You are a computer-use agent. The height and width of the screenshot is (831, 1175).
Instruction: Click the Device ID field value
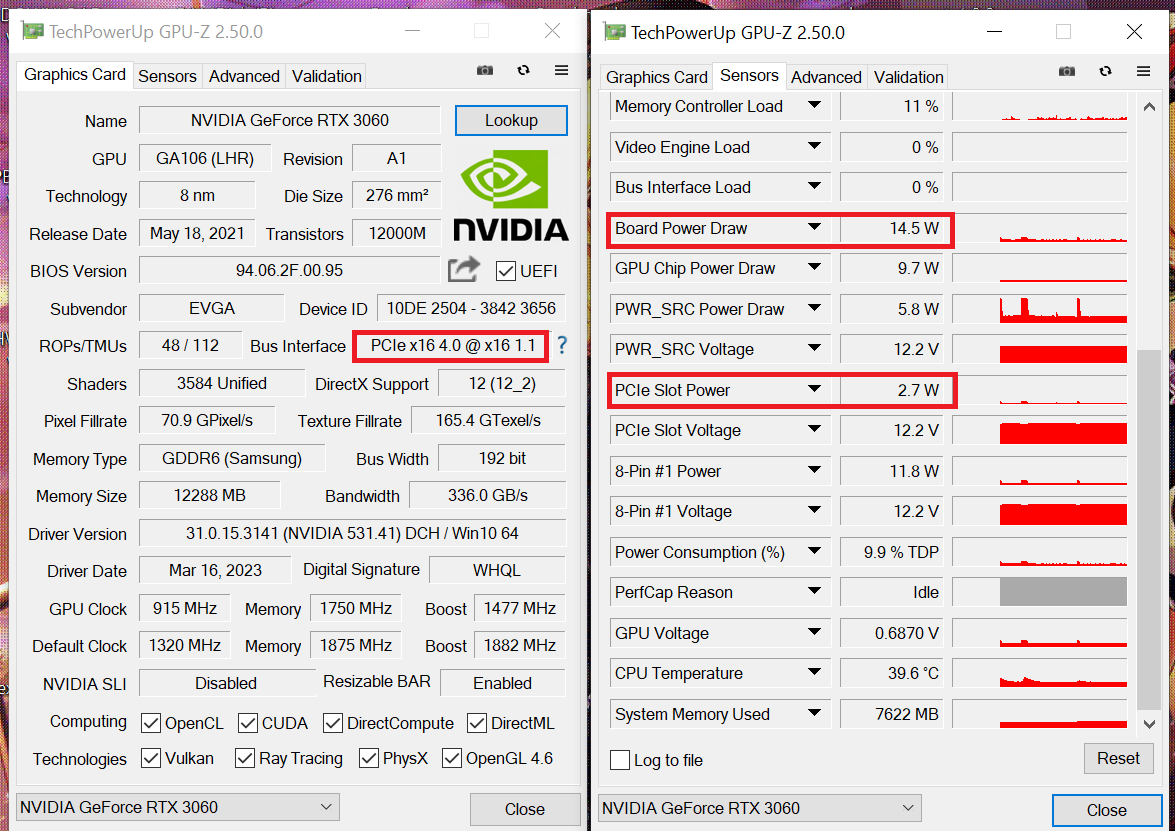click(x=471, y=309)
